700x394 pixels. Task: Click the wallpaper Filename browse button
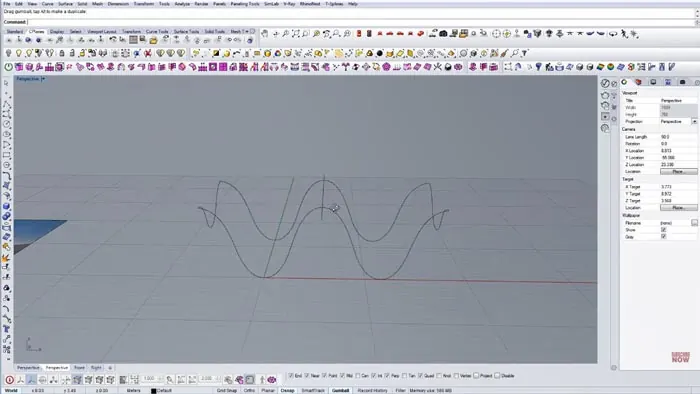coord(694,222)
